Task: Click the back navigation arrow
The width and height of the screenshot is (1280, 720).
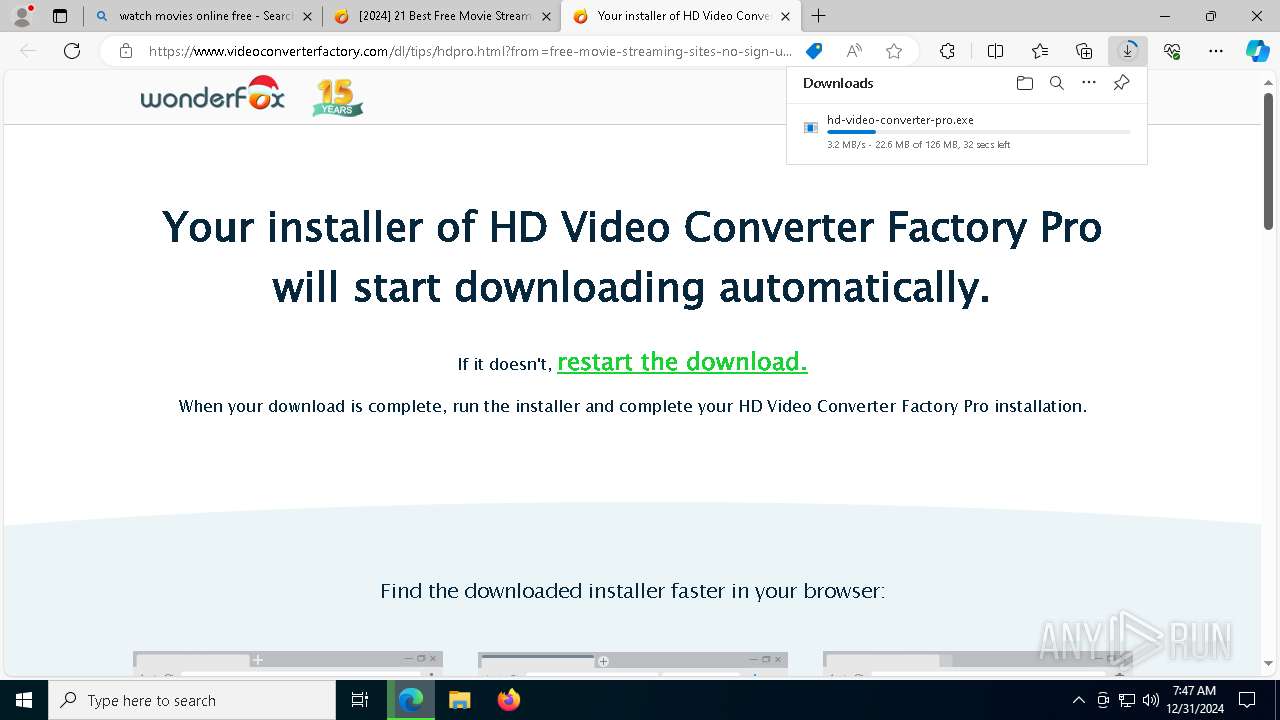Action: point(28,51)
